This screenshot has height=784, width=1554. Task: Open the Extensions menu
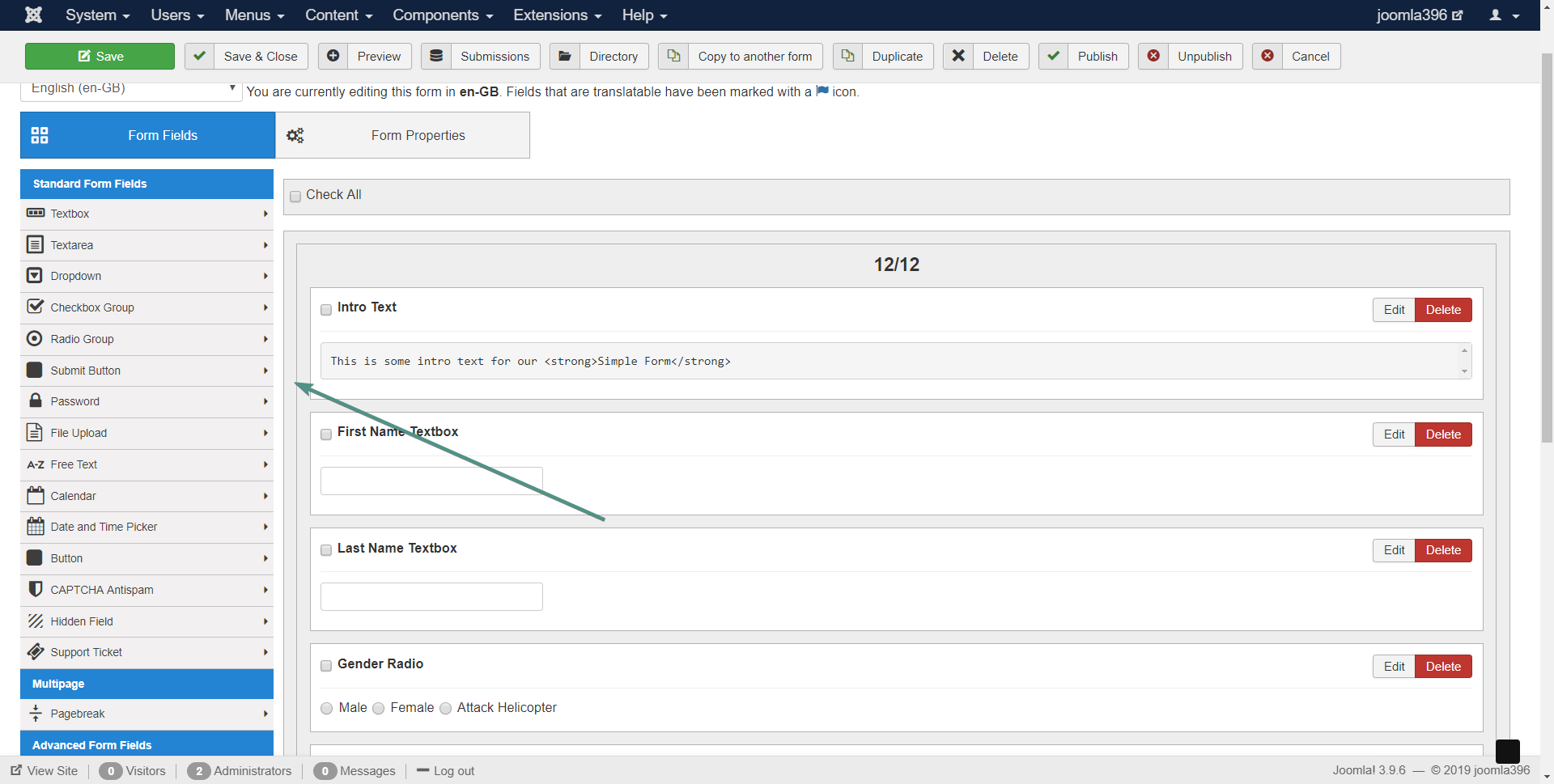(557, 15)
